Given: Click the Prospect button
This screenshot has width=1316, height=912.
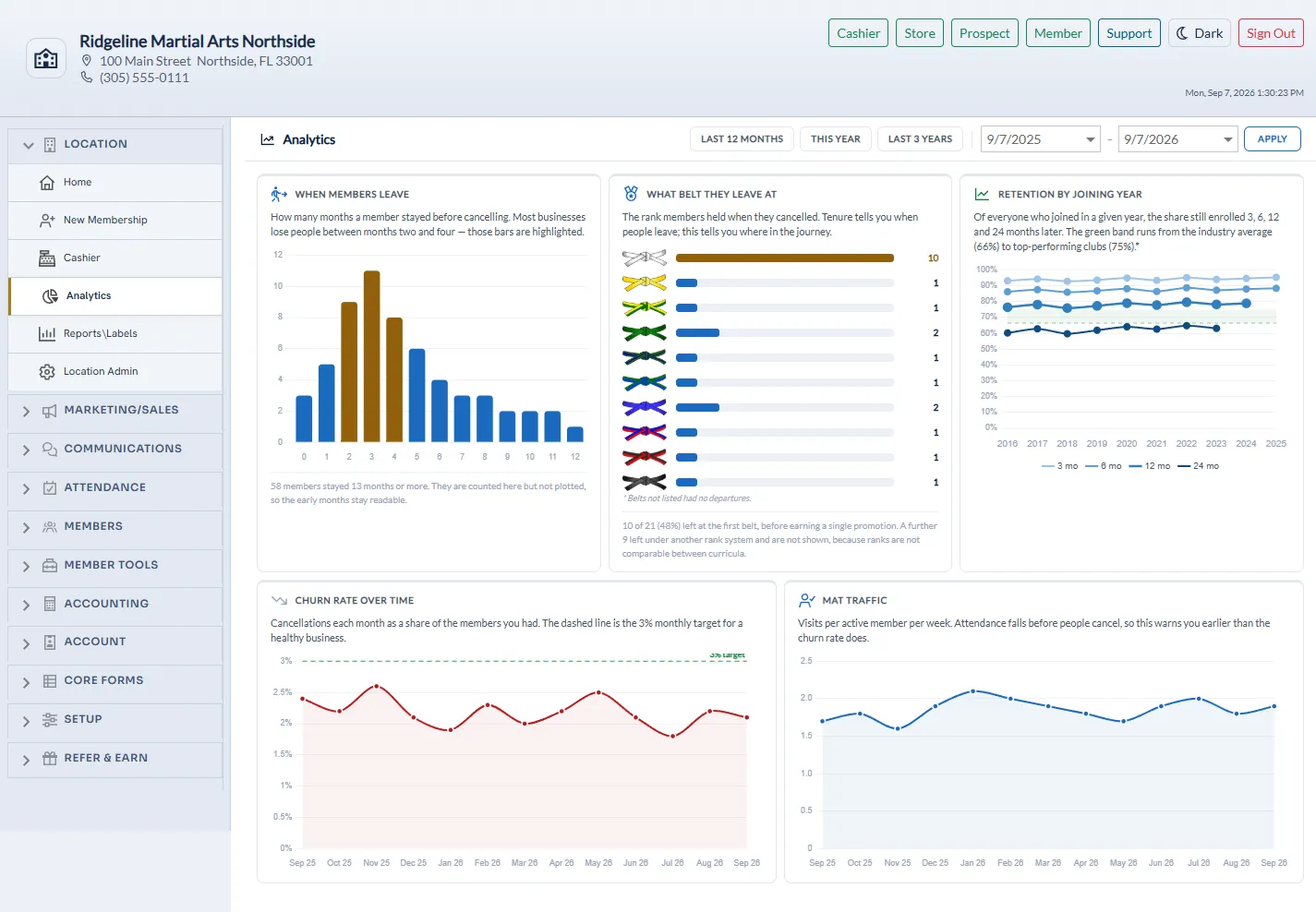Looking at the screenshot, I should tap(984, 33).
